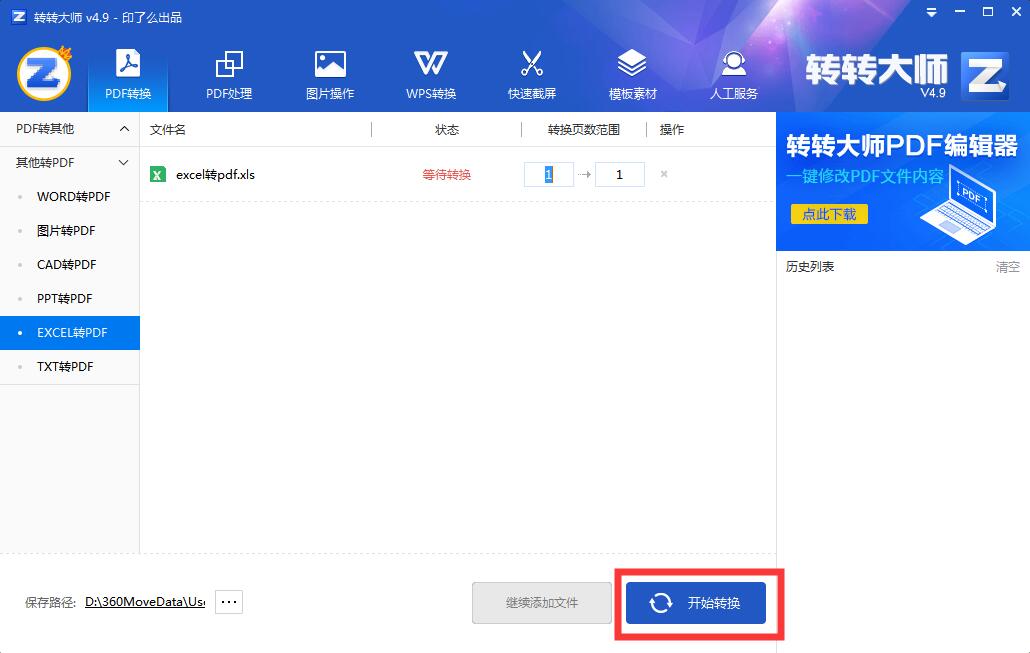
Task: Click the 历史列表 heading
Action: coord(810,267)
